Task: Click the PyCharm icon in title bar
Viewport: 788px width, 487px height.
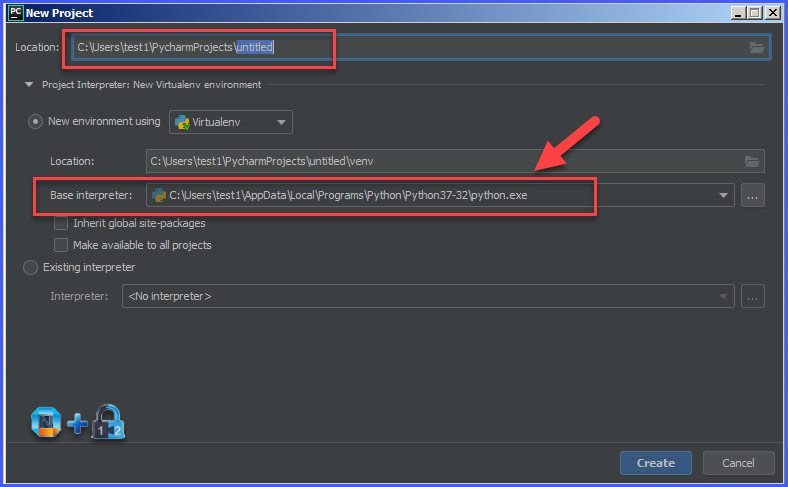Action: coord(16,13)
